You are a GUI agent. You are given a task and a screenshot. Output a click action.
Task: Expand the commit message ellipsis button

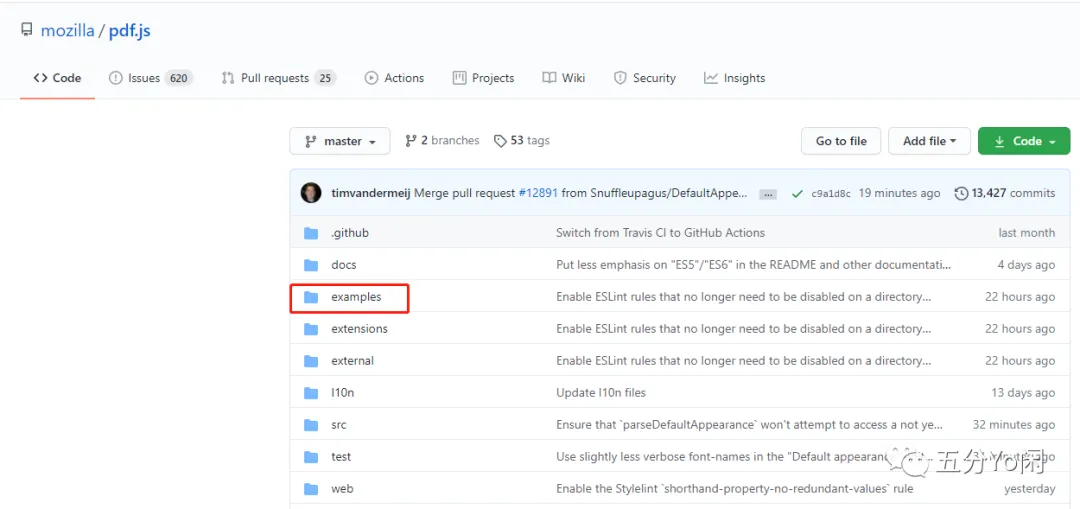click(x=767, y=194)
